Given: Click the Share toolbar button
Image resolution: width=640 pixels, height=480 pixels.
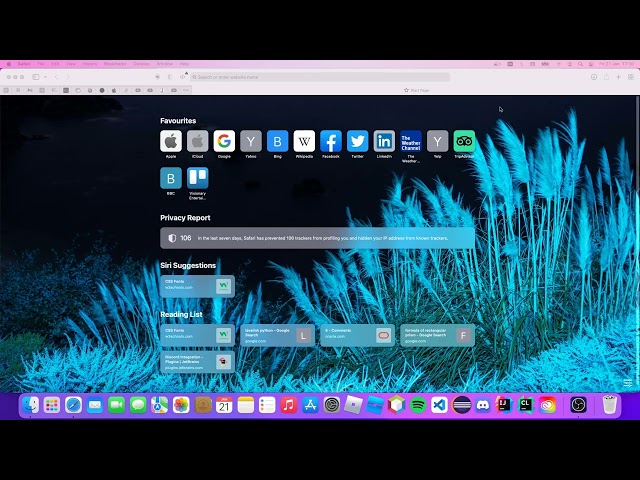Looking at the screenshot, I should (607, 77).
